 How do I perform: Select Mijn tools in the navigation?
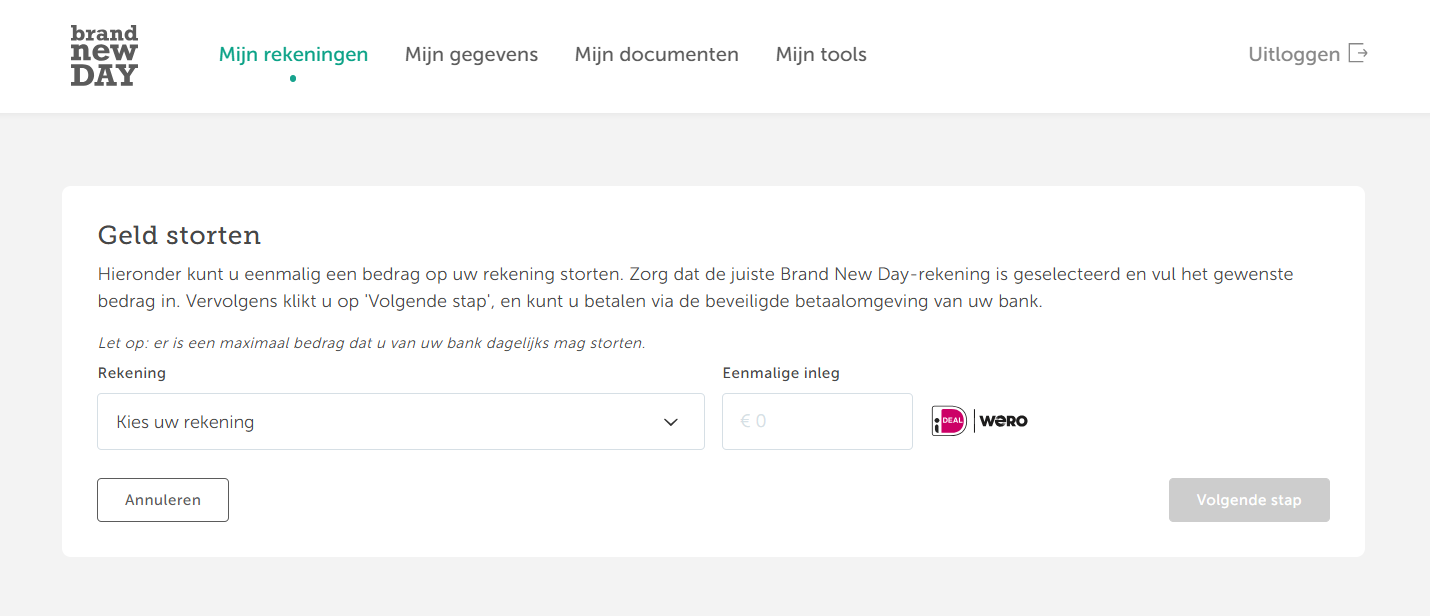click(821, 54)
